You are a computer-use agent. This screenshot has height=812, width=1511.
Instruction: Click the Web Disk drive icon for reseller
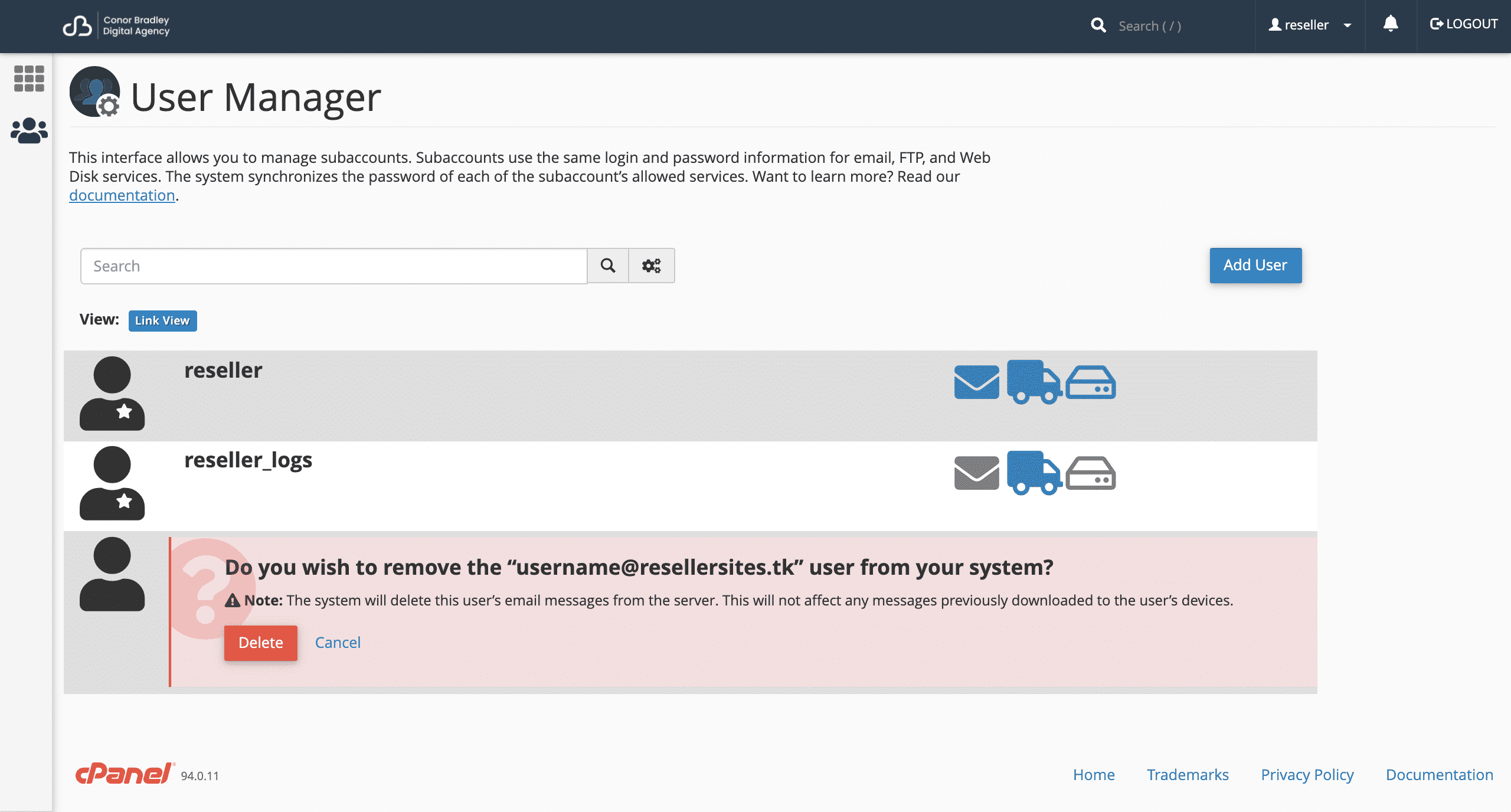pos(1091,382)
